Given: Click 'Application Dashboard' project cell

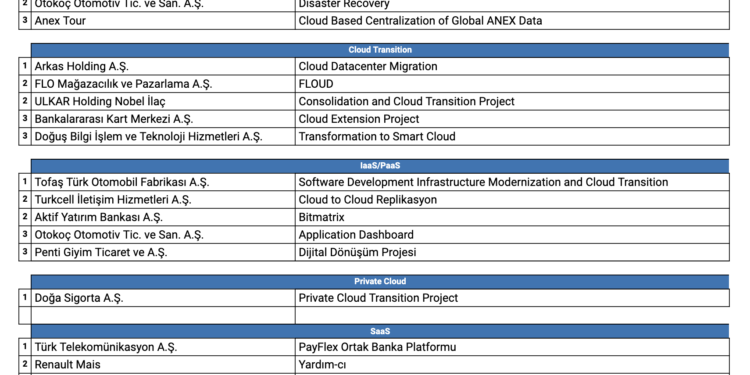Looking at the screenshot, I should [x=512, y=235].
